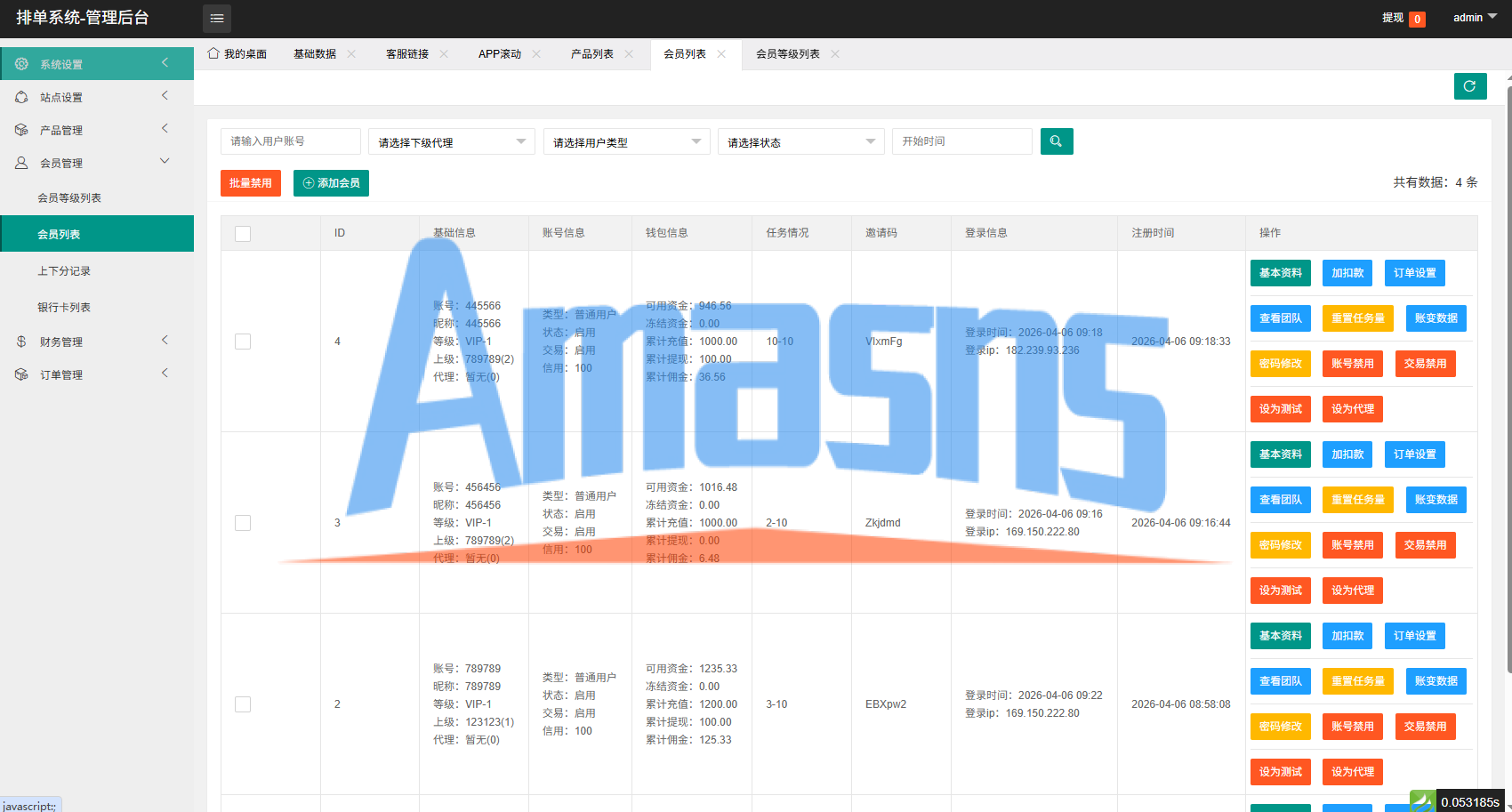The height and width of the screenshot is (812, 1512).
Task: Expand the 财务管理 sidebar menu
Action: pos(97,342)
